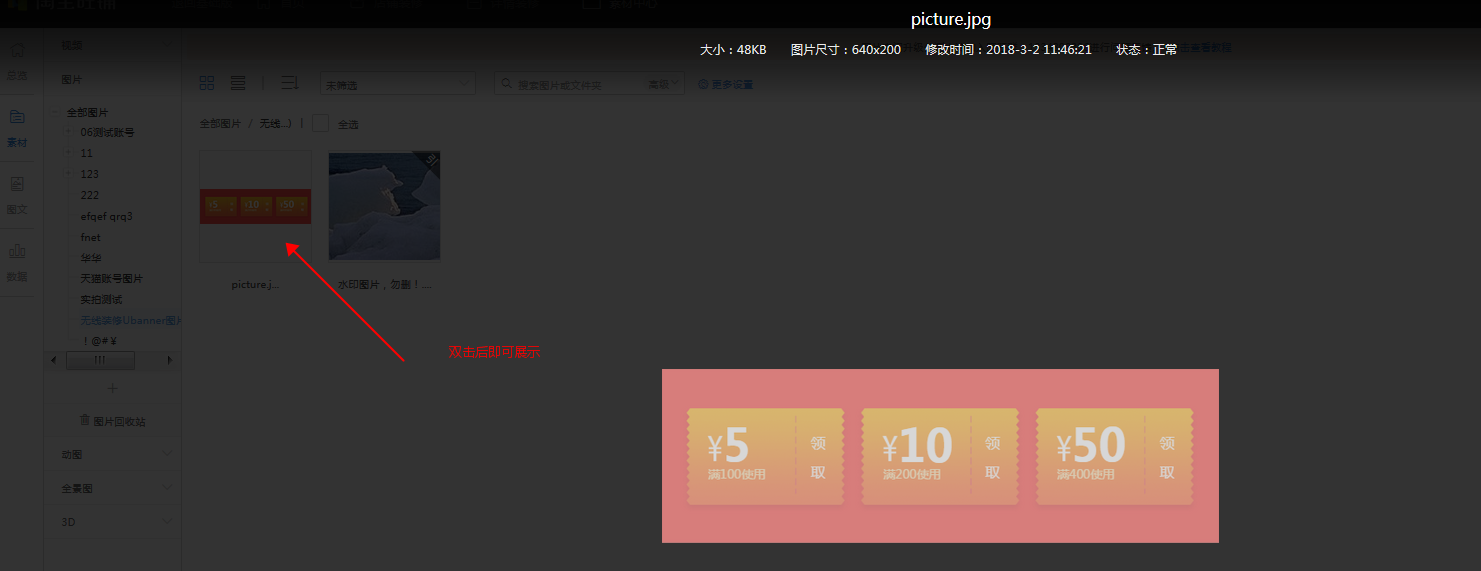
Task: Click the 状态：正常 status text
Action: coord(1147,49)
